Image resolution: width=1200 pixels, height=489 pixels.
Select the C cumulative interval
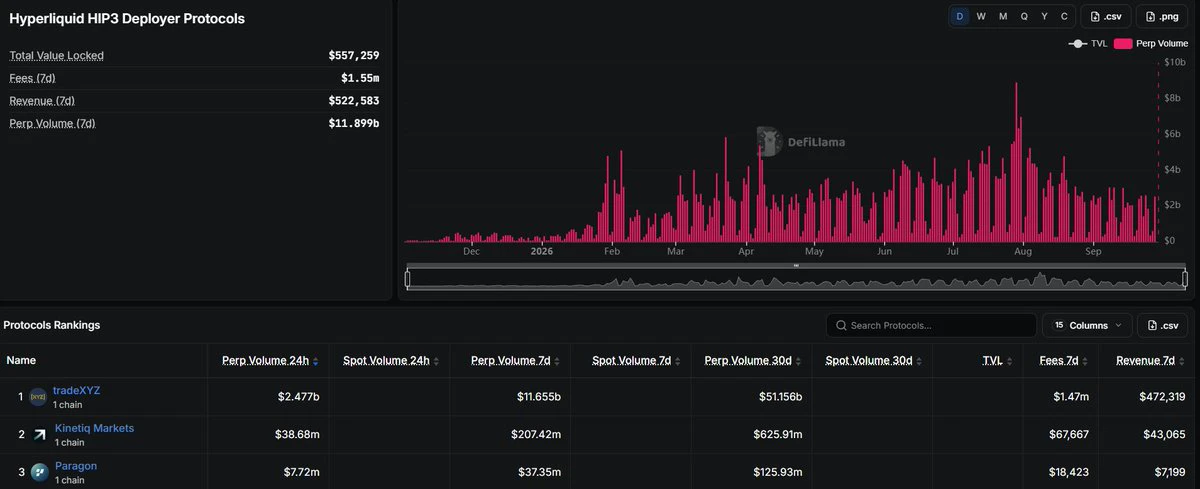(1064, 16)
